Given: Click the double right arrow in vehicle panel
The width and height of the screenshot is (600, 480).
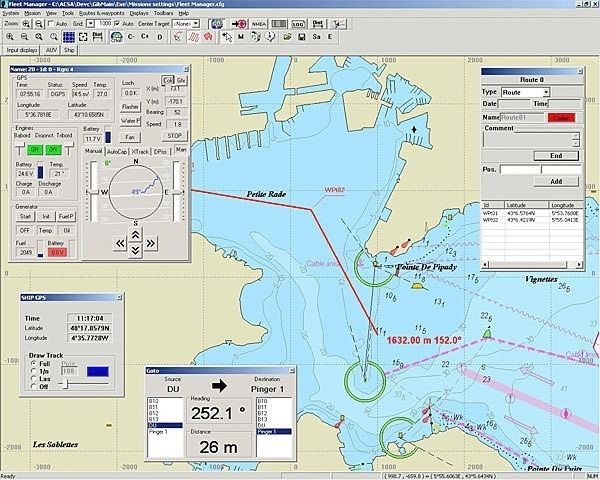Looking at the screenshot, I should 150,243.
